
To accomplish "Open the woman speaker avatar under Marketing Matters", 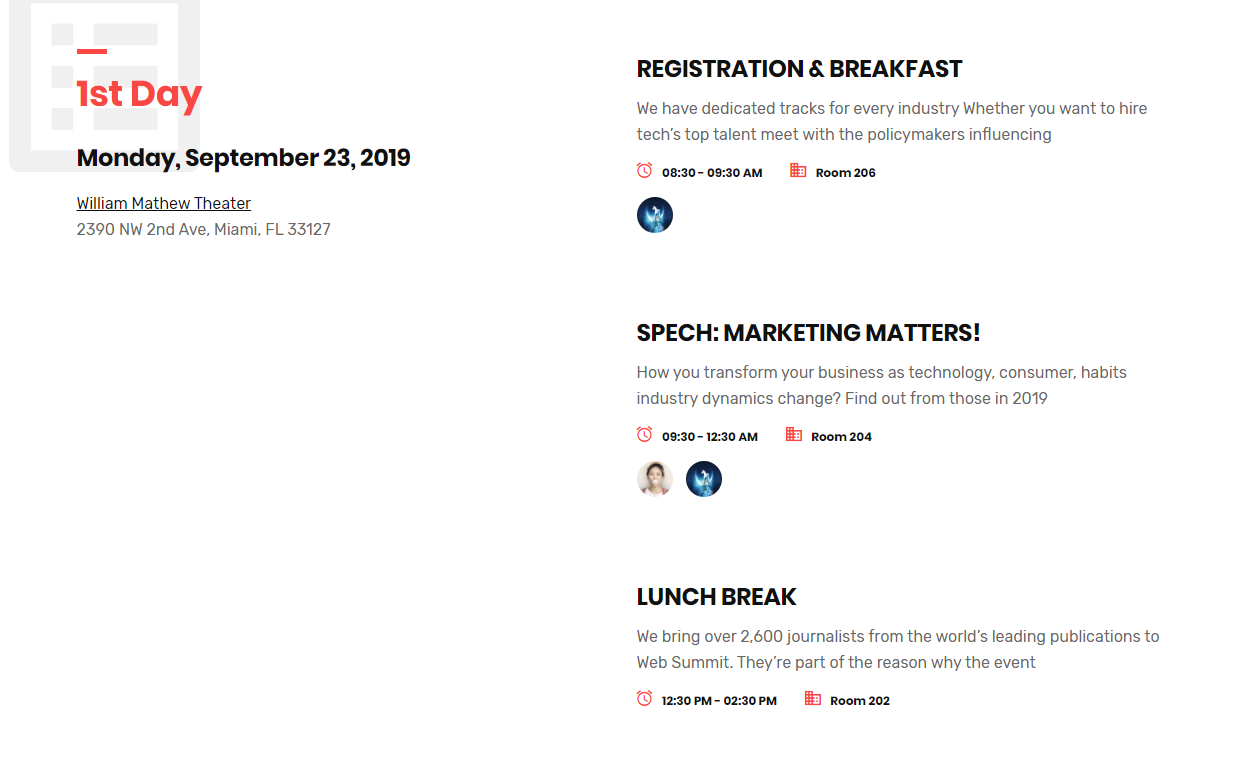I will click(655, 479).
